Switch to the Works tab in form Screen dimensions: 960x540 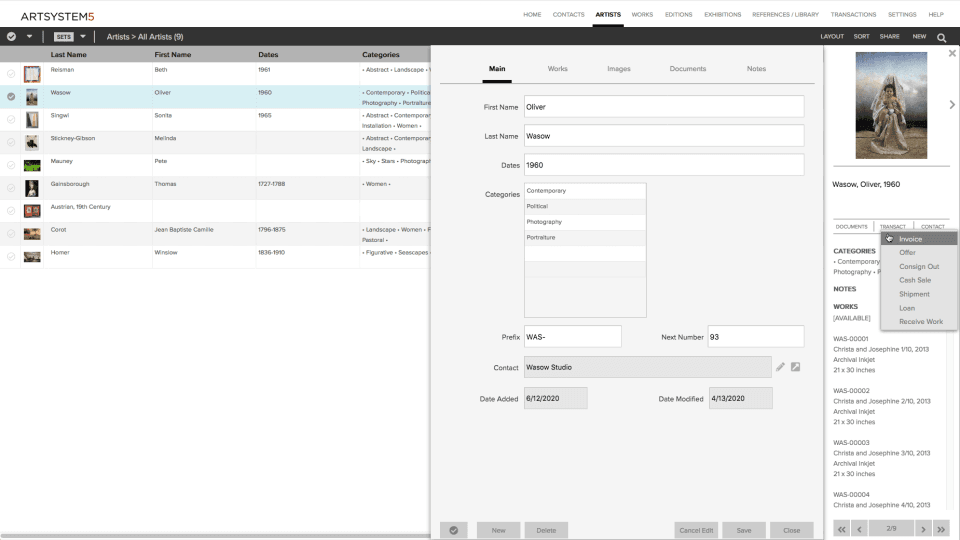tap(558, 69)
